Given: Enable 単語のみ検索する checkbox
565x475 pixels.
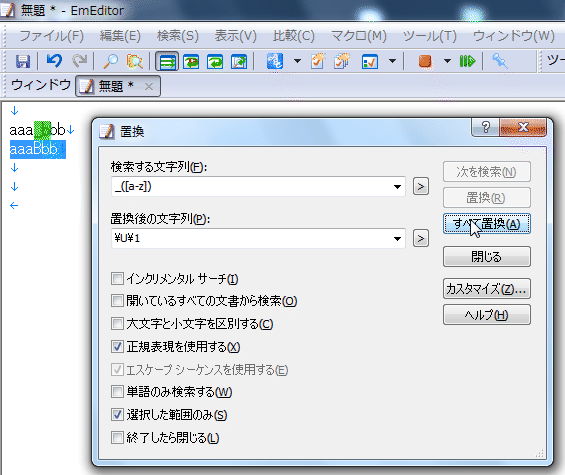Looking at the screenshot, I should point(117,392).
